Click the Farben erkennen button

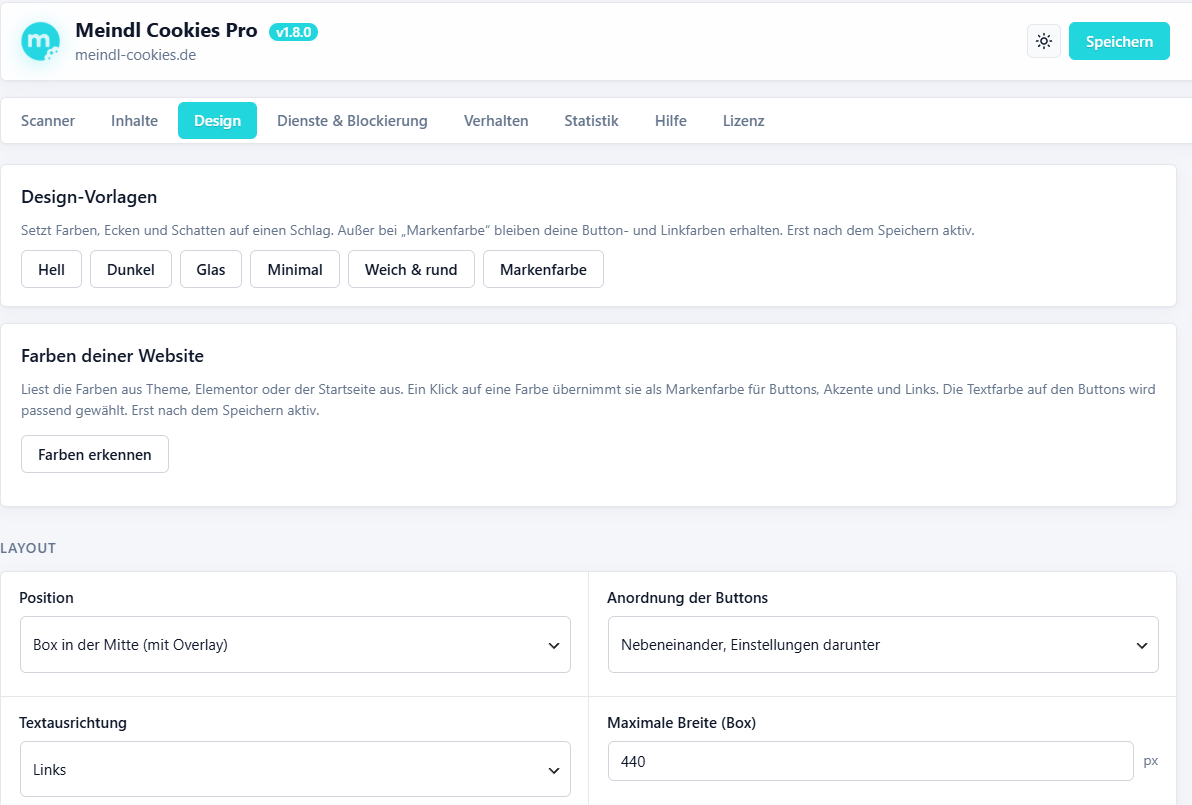point(95,454)
